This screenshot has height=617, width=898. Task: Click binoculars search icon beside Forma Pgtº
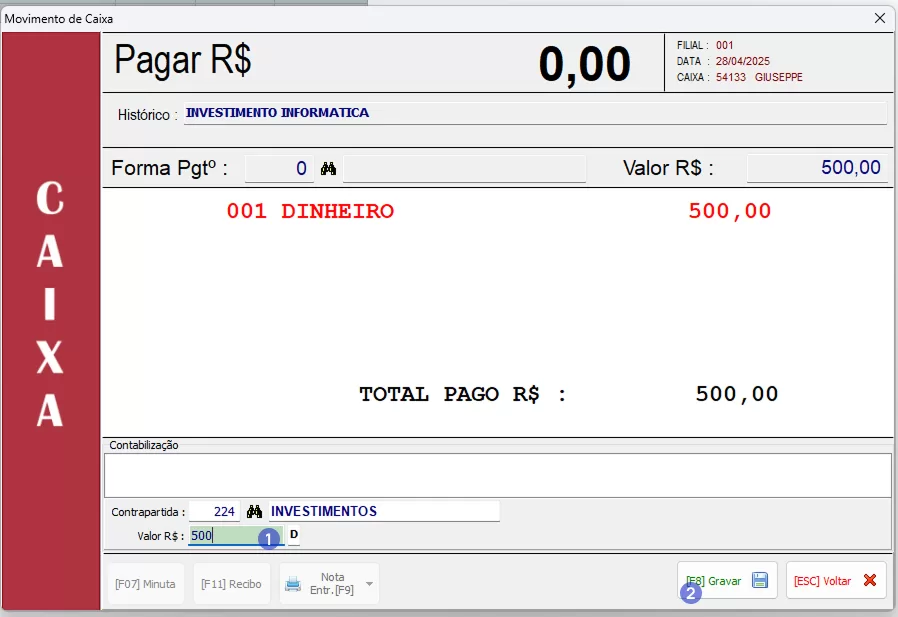[x=328, y=169]
